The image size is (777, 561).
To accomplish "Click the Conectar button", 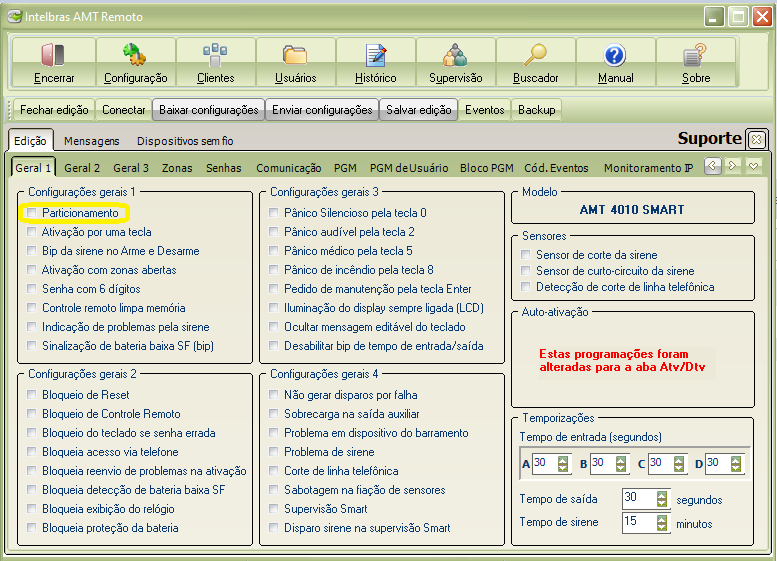I will 123,110.
